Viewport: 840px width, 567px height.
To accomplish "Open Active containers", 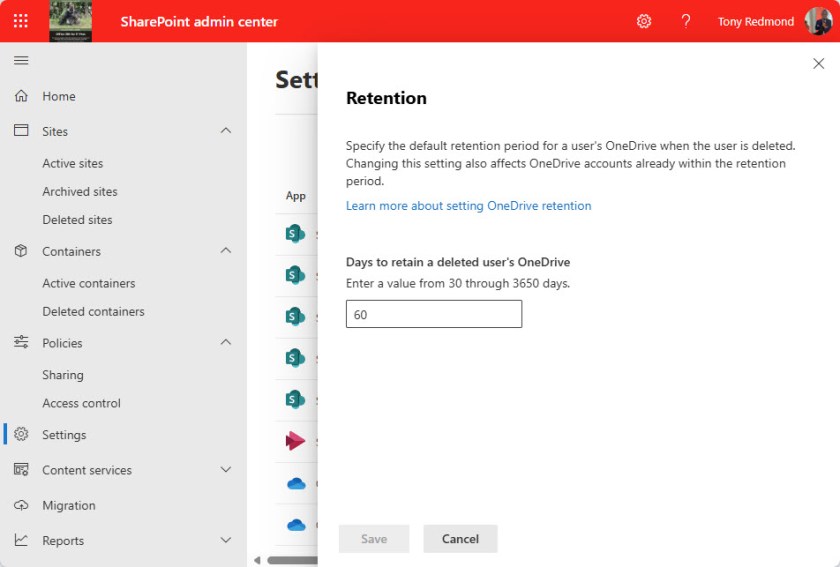I will pyautogui.click(x=89, y=284).
